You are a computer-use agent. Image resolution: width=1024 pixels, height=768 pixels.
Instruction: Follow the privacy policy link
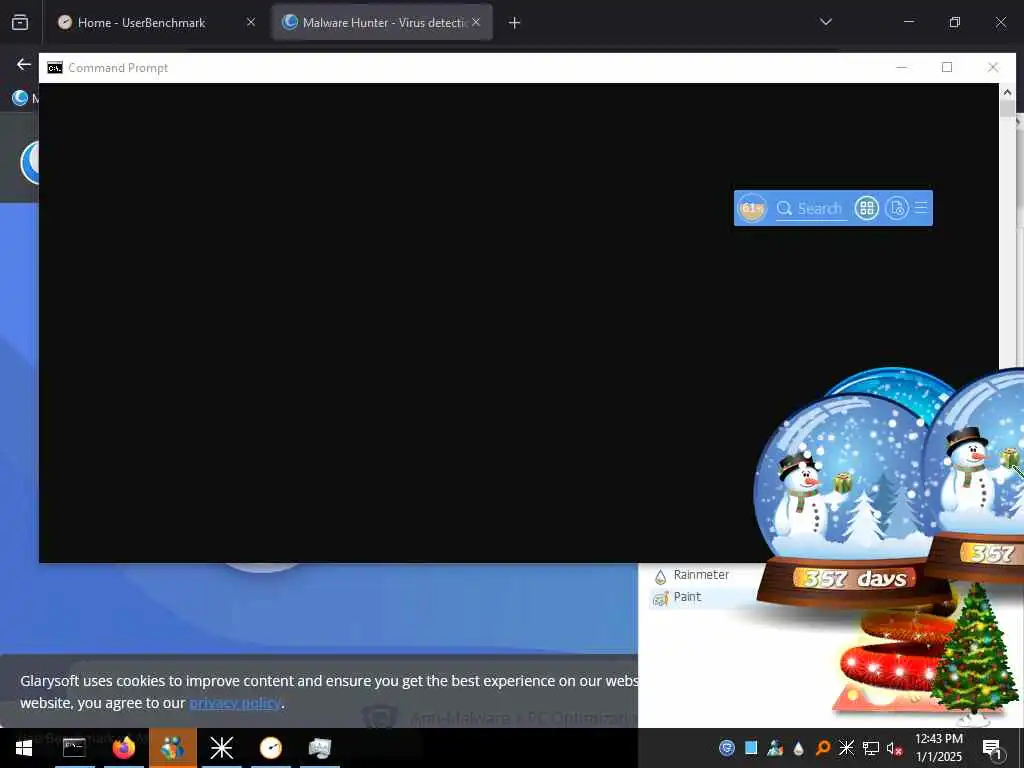[235, 703]
